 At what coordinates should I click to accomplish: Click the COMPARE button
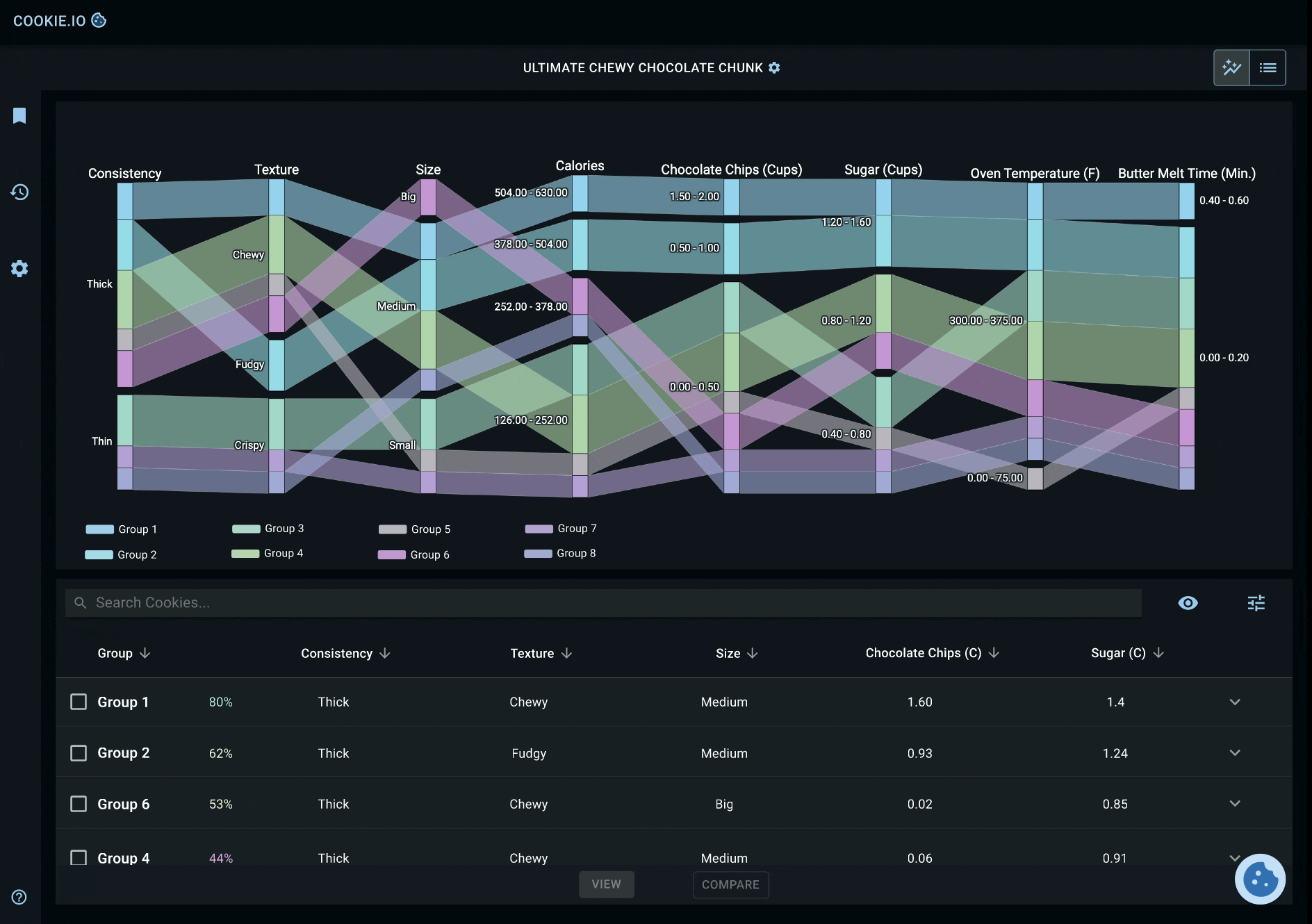pos(730,884)
